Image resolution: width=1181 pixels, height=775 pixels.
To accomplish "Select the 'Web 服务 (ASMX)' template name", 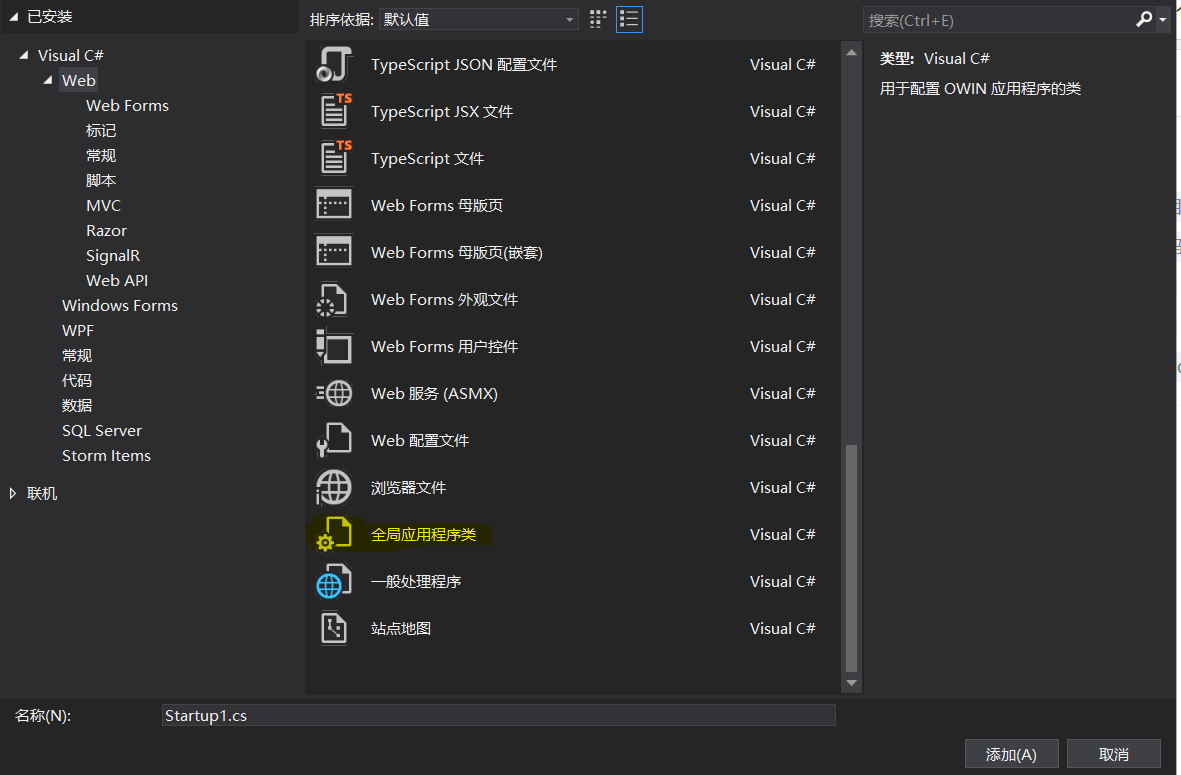I will point(435,393).
